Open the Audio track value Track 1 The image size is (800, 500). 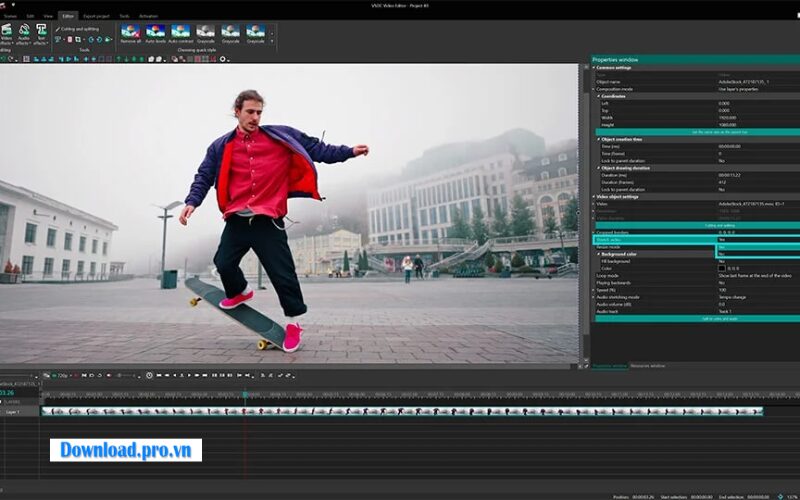point(758,311)
